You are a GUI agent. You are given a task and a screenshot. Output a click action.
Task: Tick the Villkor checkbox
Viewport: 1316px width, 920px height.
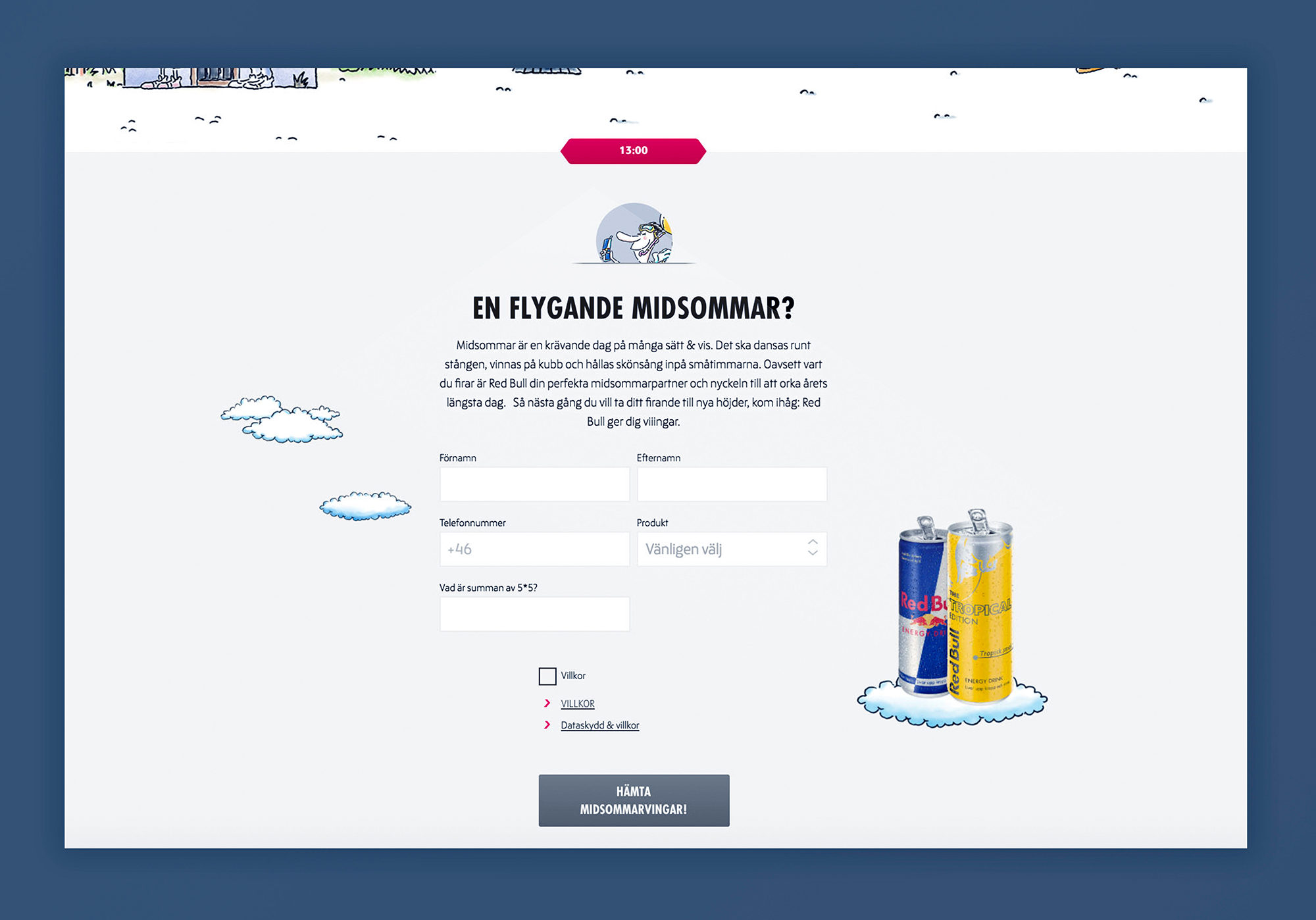point(547,676)
